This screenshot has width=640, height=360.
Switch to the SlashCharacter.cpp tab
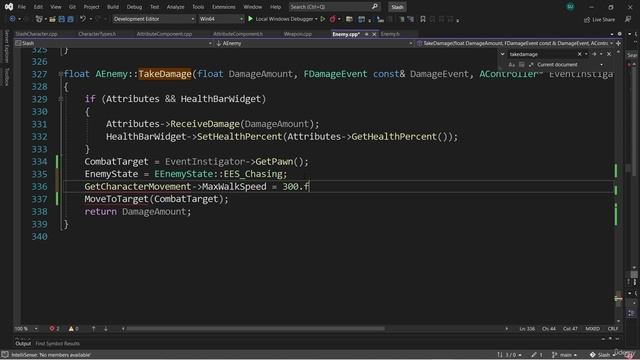[36, 34]
